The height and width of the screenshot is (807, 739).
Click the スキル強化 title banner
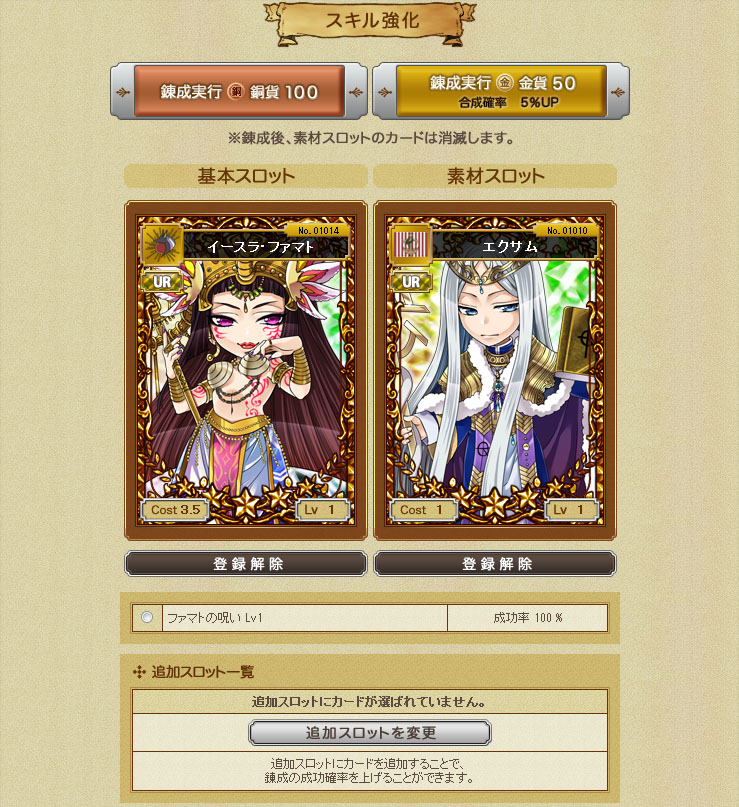[x=371, y=22]
